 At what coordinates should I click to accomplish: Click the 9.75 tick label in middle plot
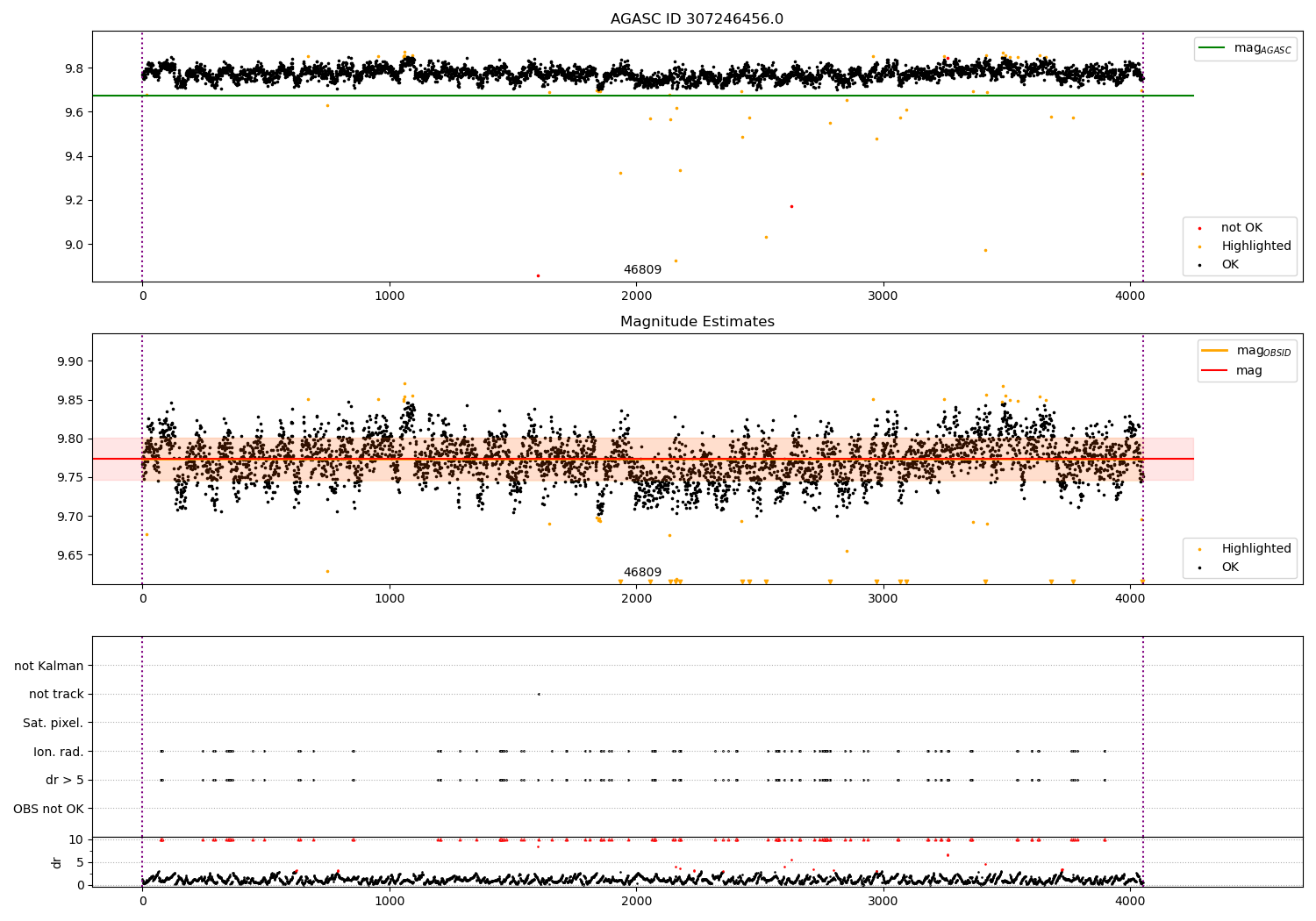point(70,478)
